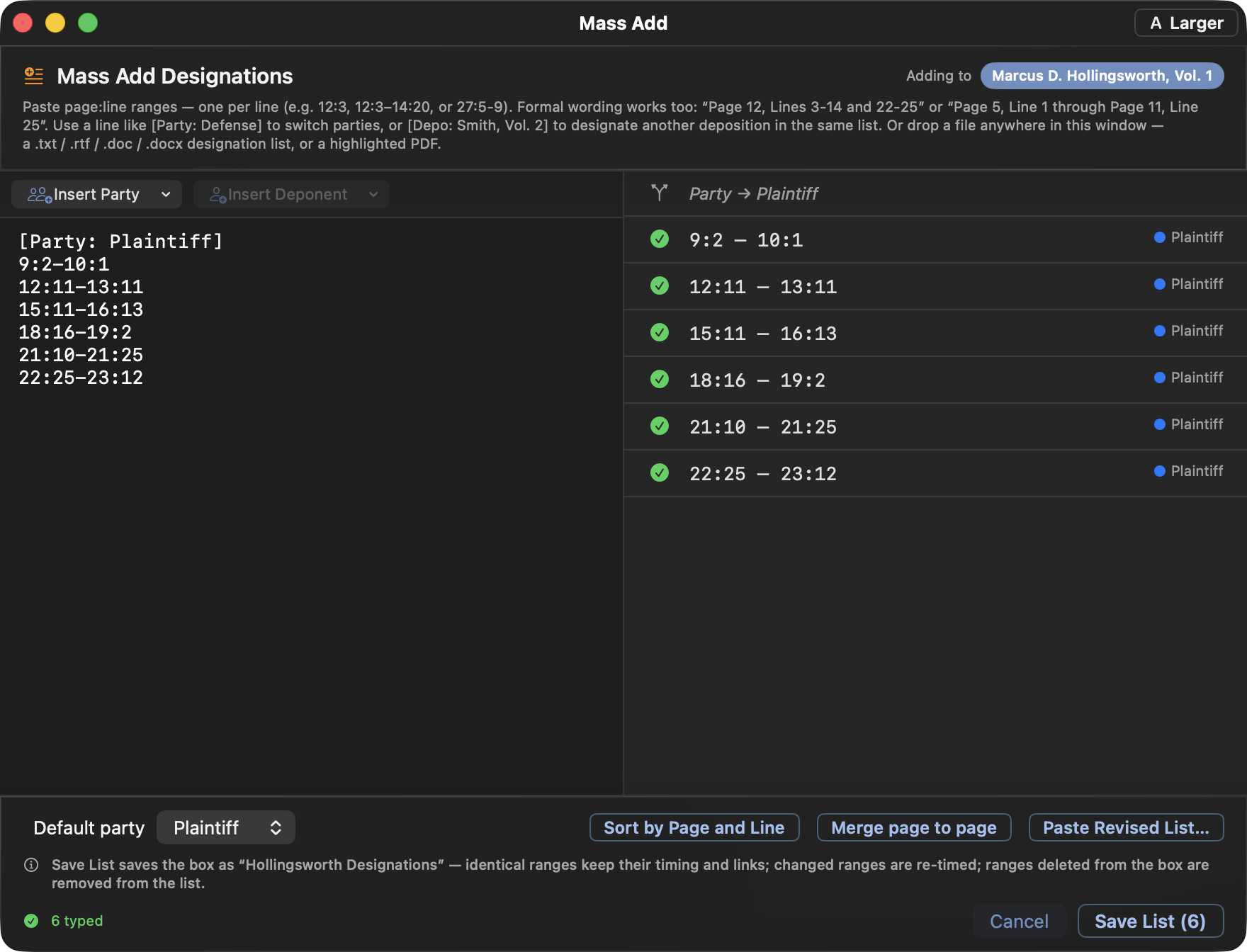
Task: Click Merge page to page button
Action: (x=914, y=827)
